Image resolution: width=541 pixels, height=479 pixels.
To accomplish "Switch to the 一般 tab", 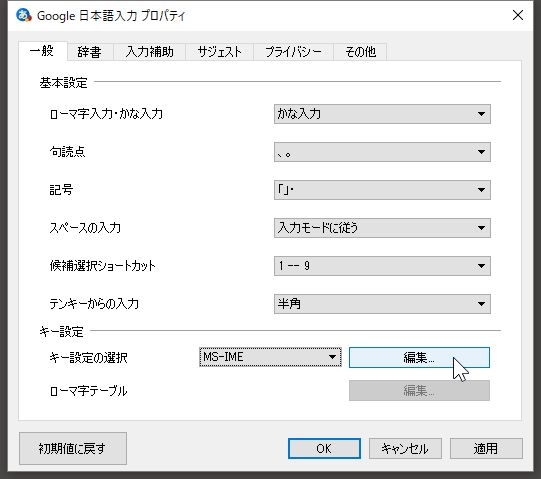I will 42,51.
